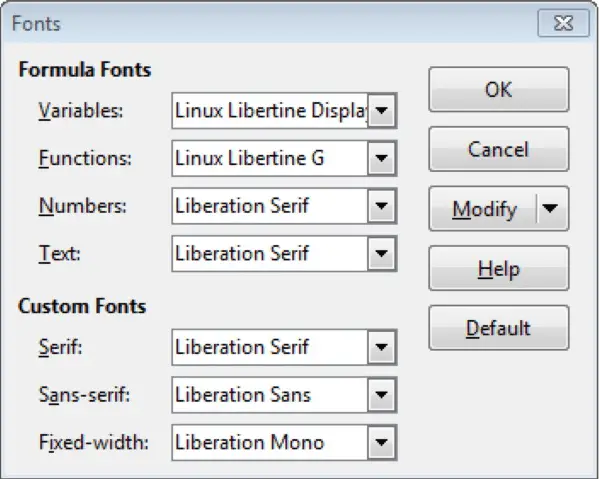
Task: Click the Cancel button
Action: [x=499, y=149]
